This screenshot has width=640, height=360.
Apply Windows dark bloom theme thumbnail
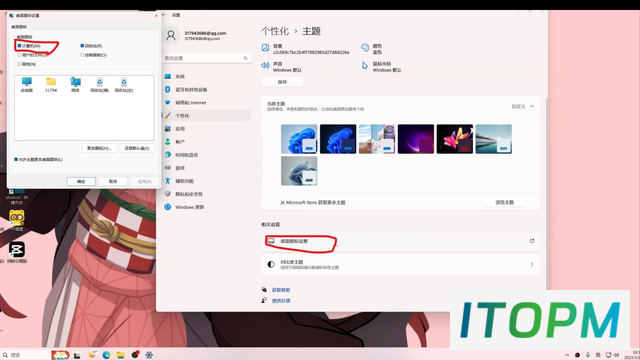tap(338, 139)
